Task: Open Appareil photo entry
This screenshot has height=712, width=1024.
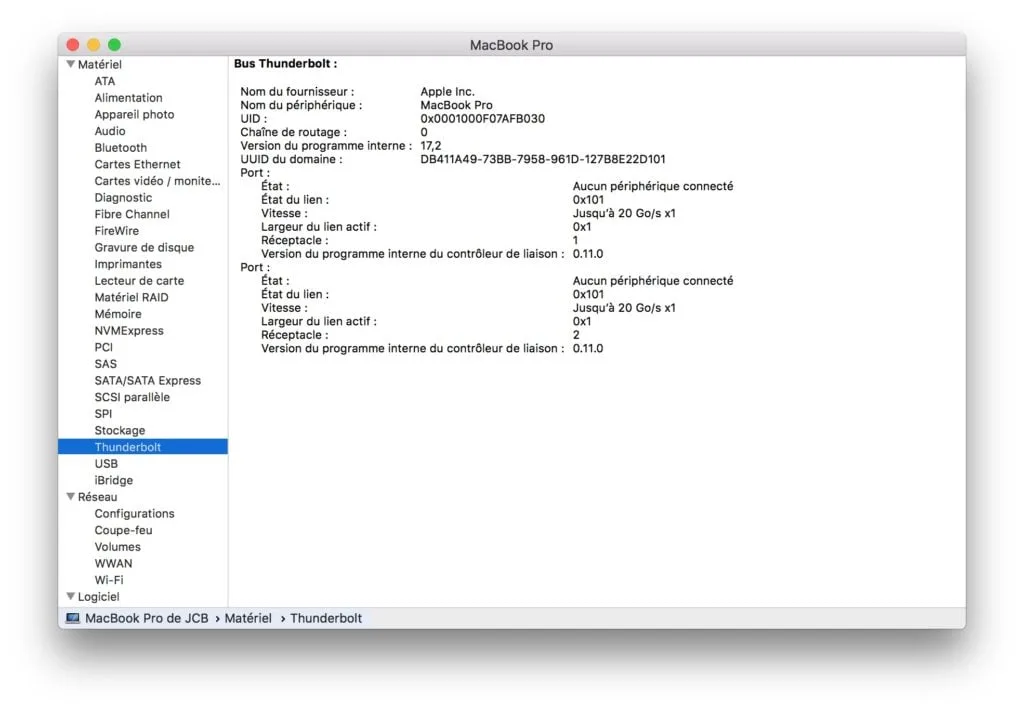Action: (134, 114)
